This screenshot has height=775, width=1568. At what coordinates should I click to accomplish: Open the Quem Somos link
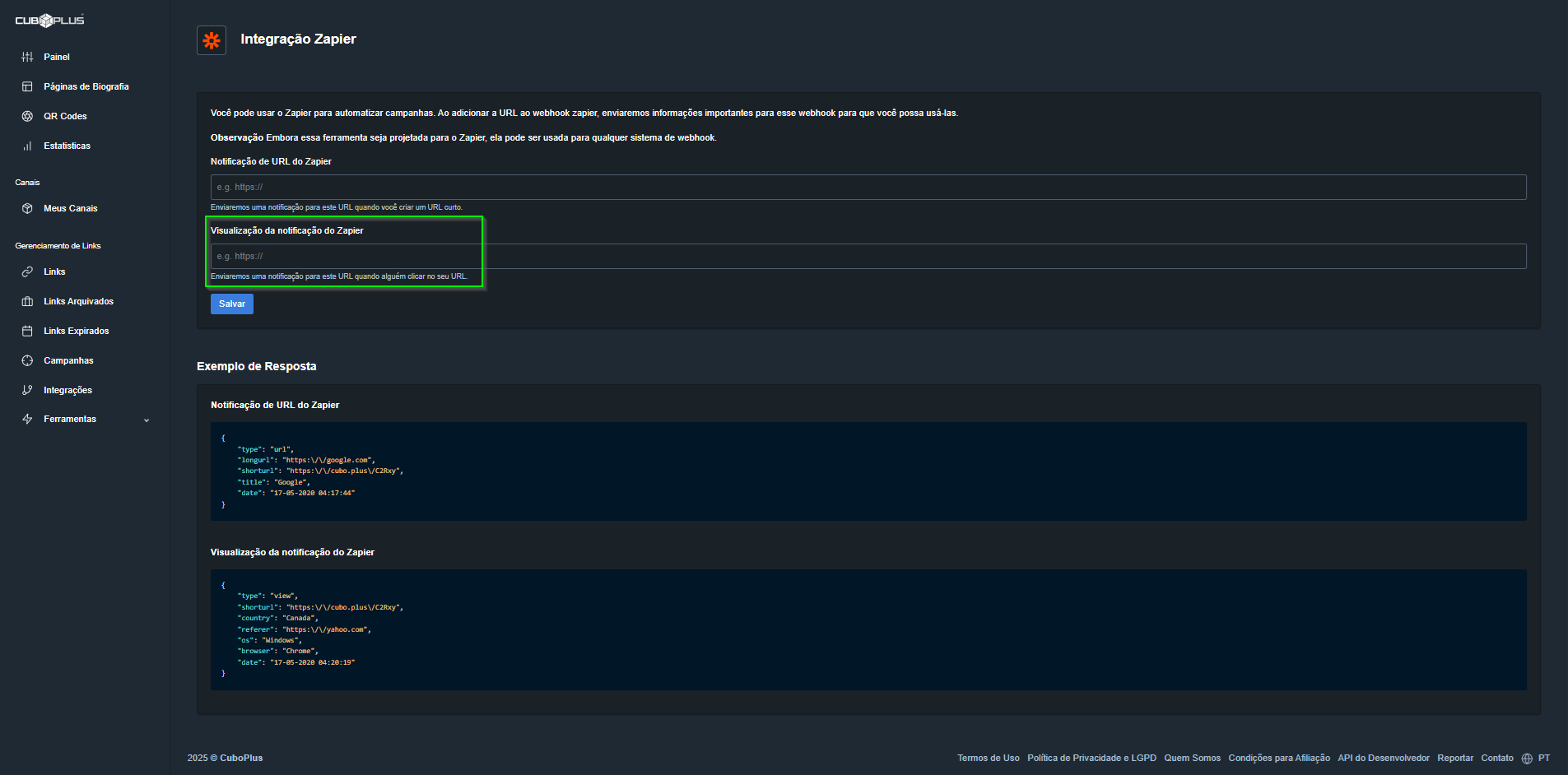click(x=1192, y=759)
